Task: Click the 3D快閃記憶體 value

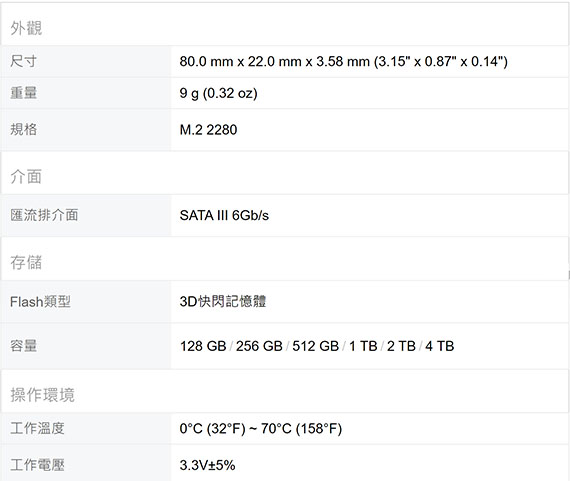Action: (x=222, y=301)
